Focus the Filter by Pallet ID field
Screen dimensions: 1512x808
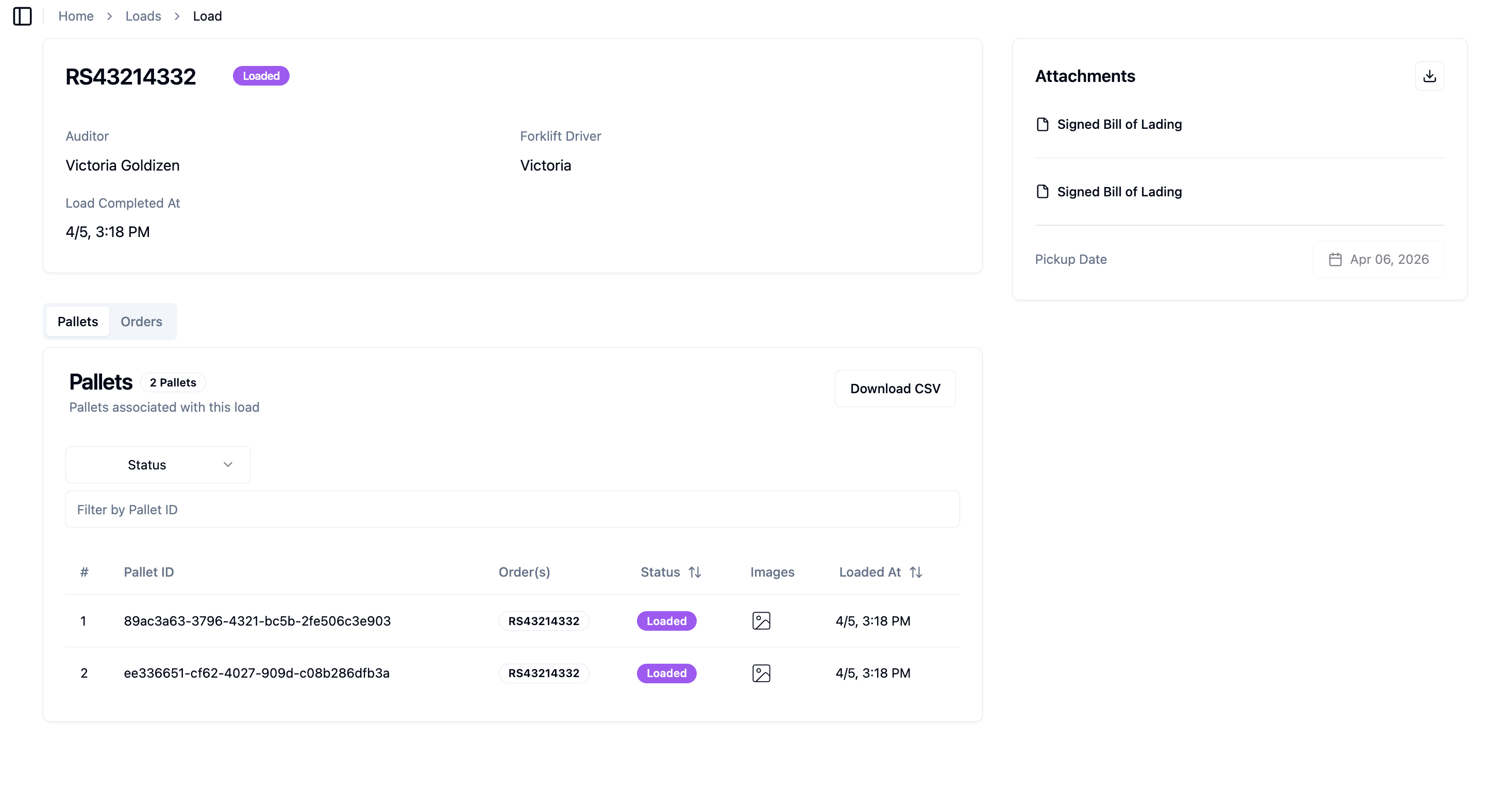pos(512,509)
